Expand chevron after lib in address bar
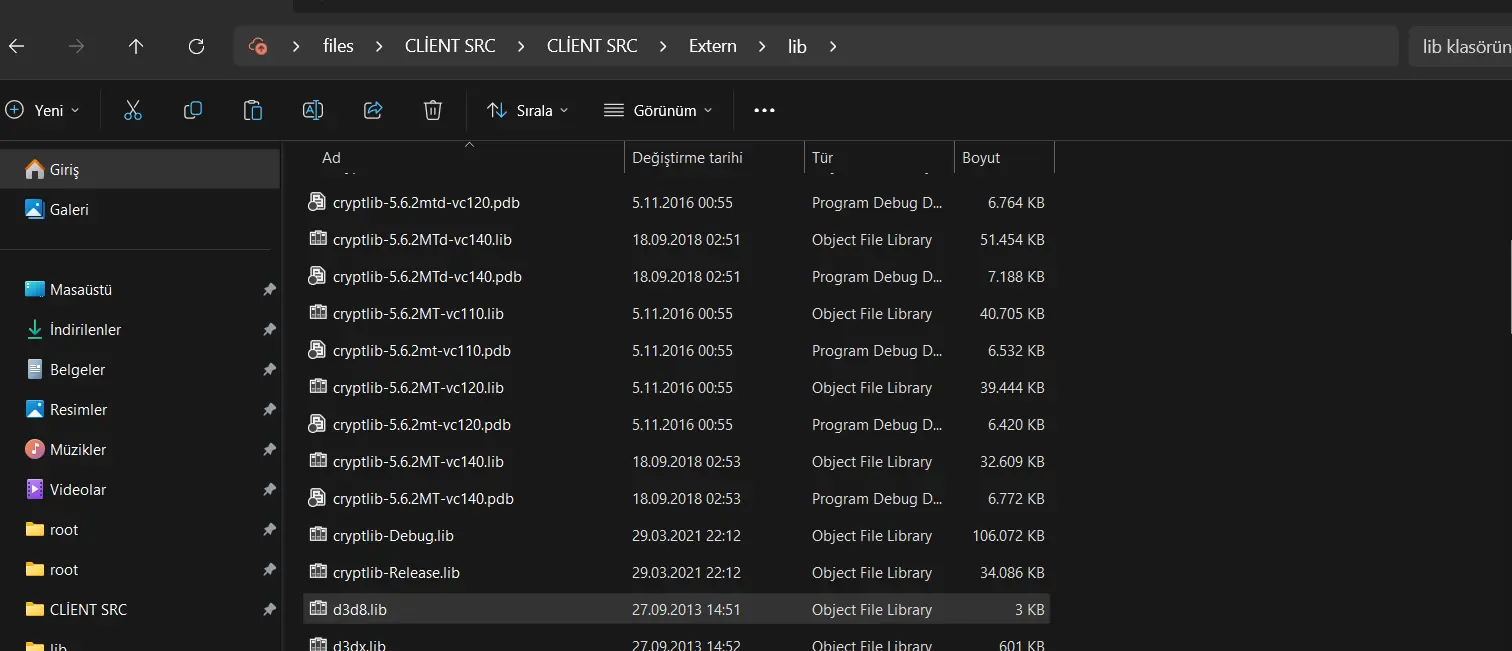This screenshot has height=651, width=1512. click(833, 46)
